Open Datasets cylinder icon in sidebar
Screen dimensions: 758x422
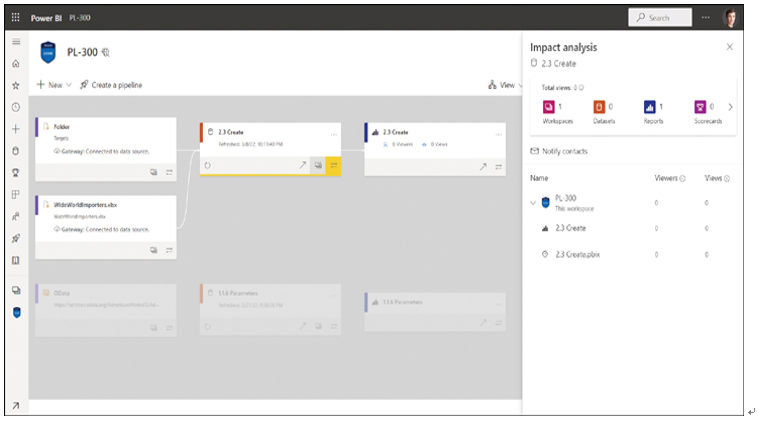click(16, 151)
